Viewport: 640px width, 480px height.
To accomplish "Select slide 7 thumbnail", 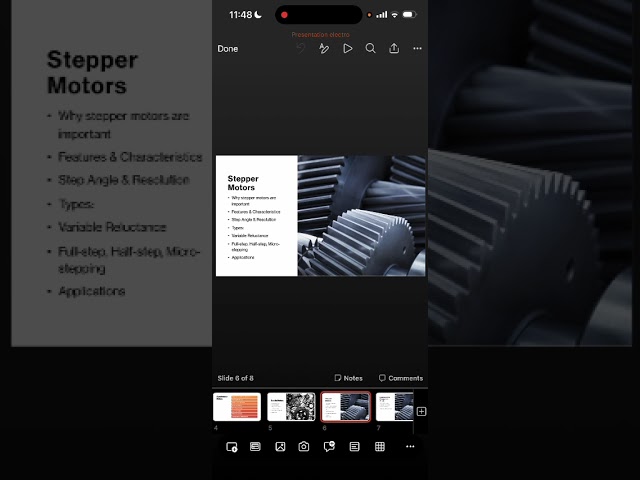I will tap(394, 407).
